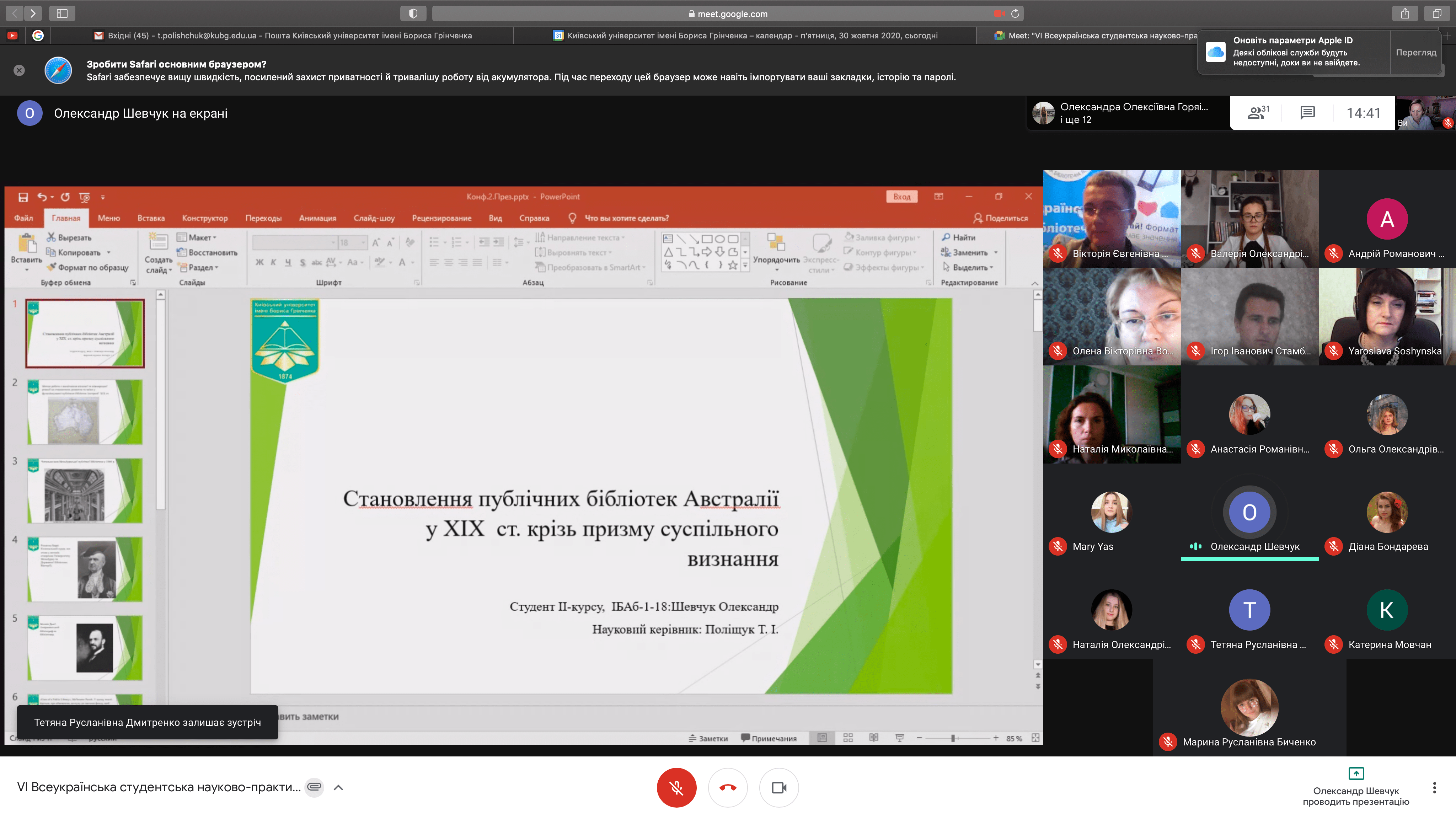Click the meeting attachments paperclip icon
Image resolution: width=1456 pixels, height=819 pixels.
click(314, 787)
